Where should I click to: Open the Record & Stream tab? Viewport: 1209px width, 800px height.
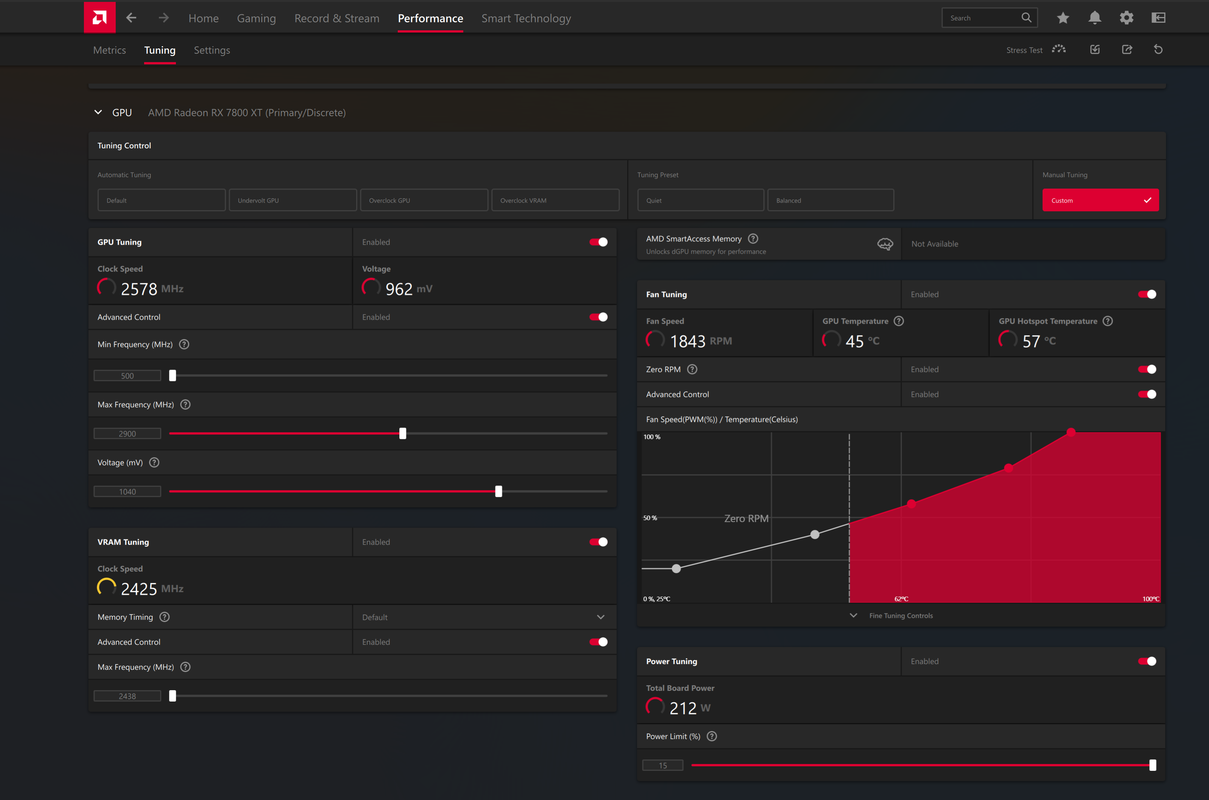[337, 18]
